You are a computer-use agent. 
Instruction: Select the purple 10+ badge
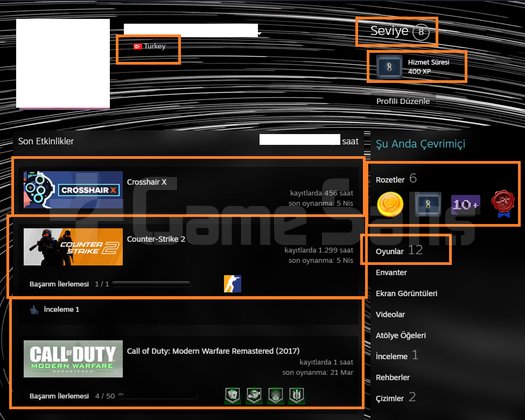click(465, 204)
